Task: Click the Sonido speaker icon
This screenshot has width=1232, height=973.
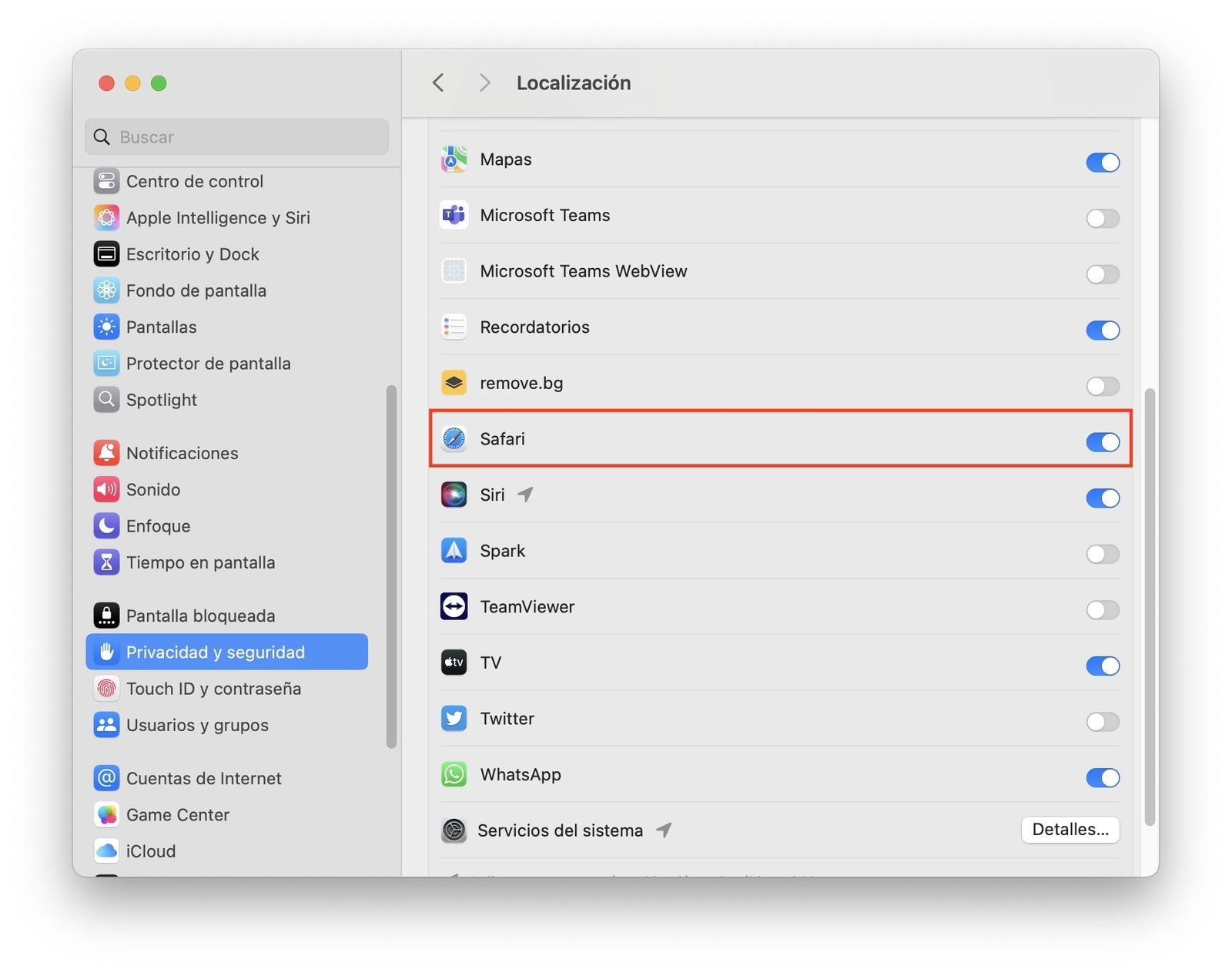Action: coord(106,489)
